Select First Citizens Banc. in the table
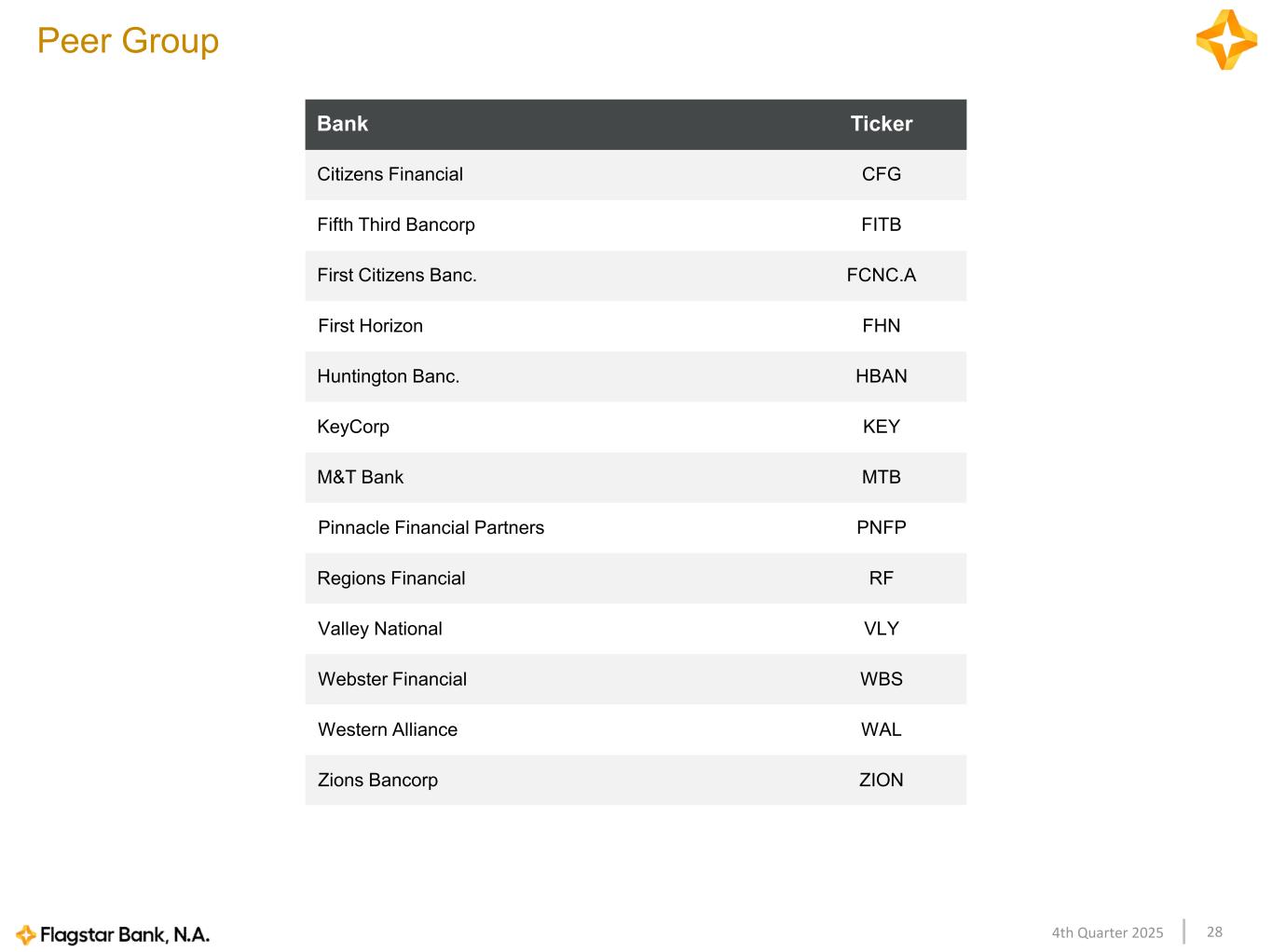The height and width of the screenshot is (952, 1272). tap(396, 275)
